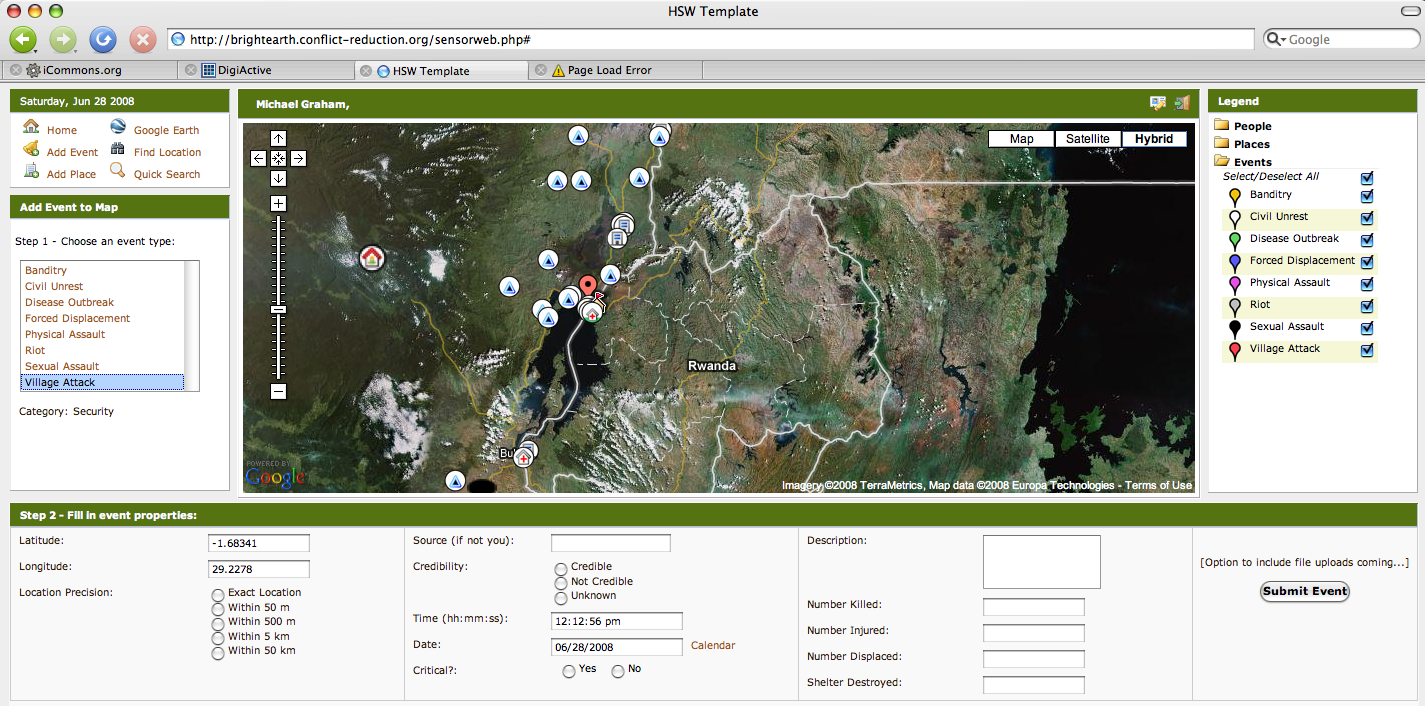1425x706 pixels.
Task: Click the Submit Event button
Action: point(1304,591)
